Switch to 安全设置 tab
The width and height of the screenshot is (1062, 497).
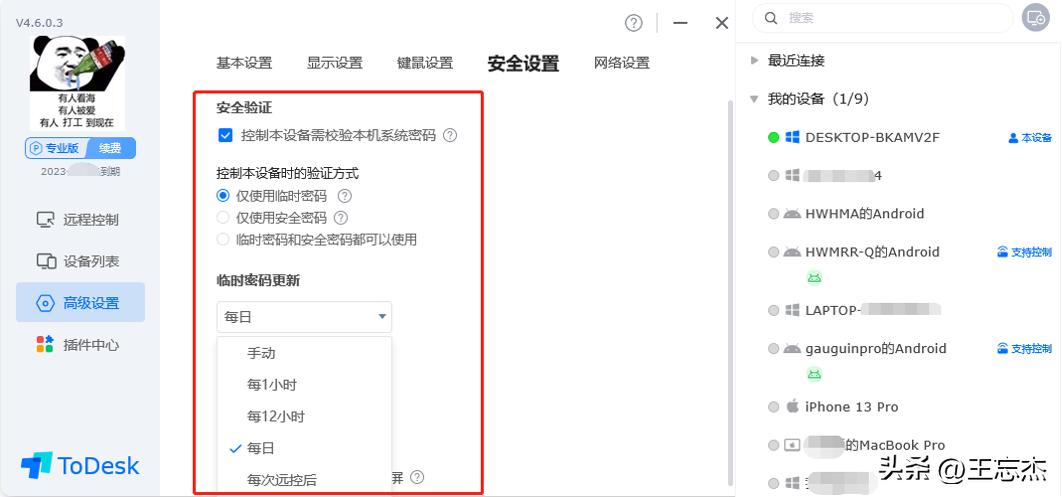524,64
